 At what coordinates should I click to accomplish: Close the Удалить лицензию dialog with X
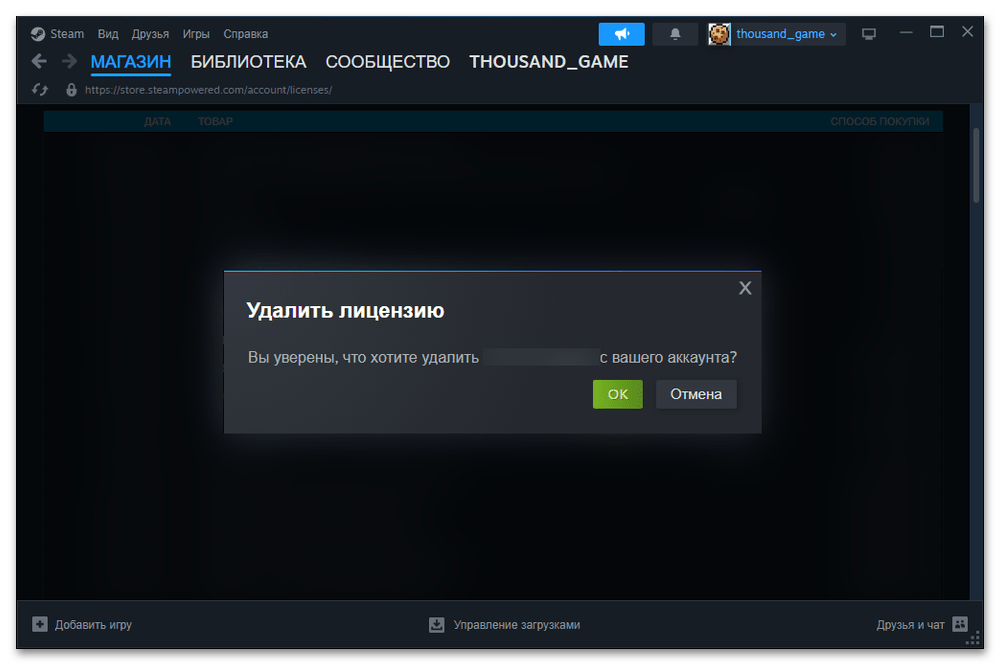(744, 288)
